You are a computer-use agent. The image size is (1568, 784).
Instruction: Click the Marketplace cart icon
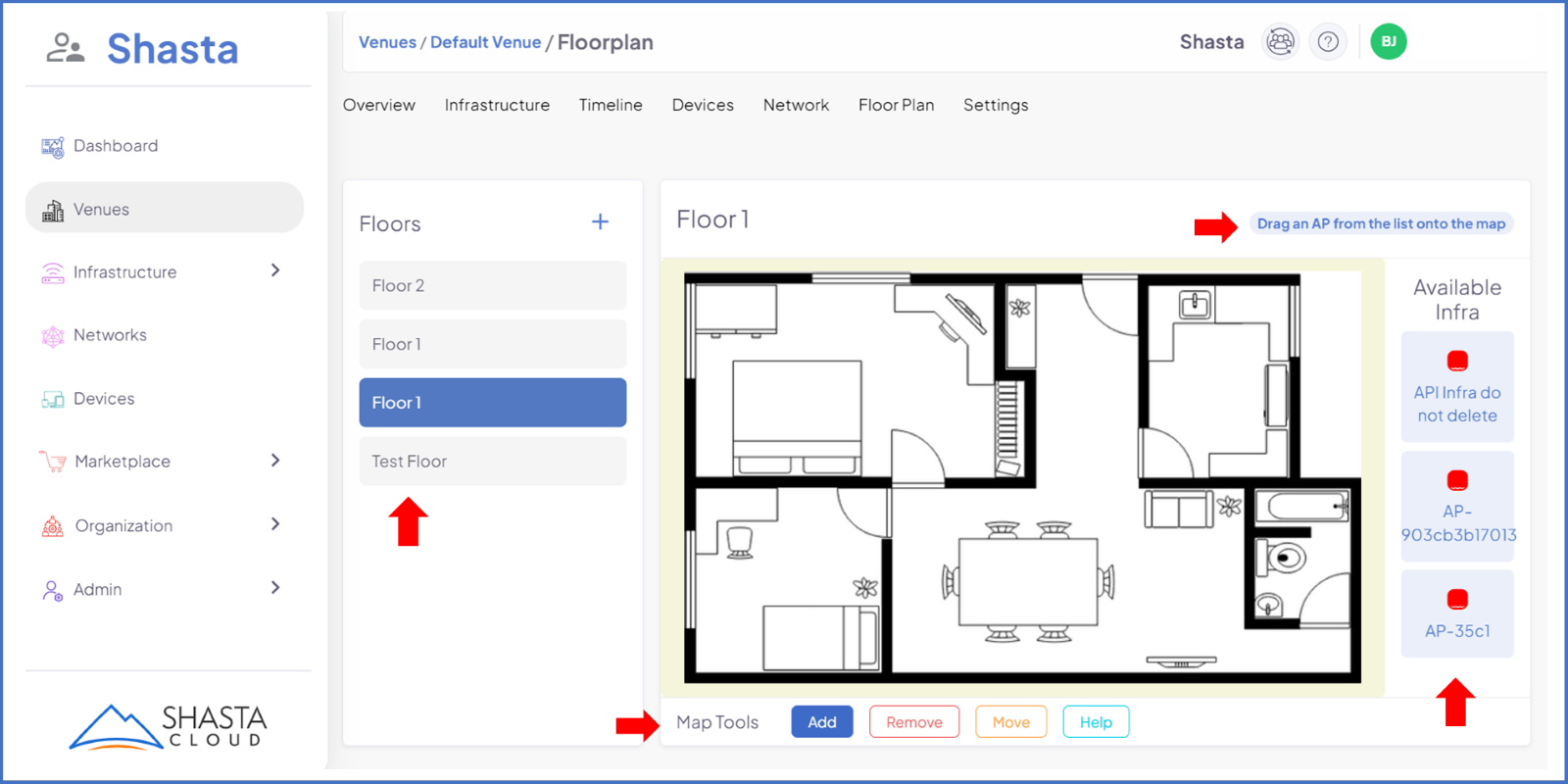click(x=53, y=462)
